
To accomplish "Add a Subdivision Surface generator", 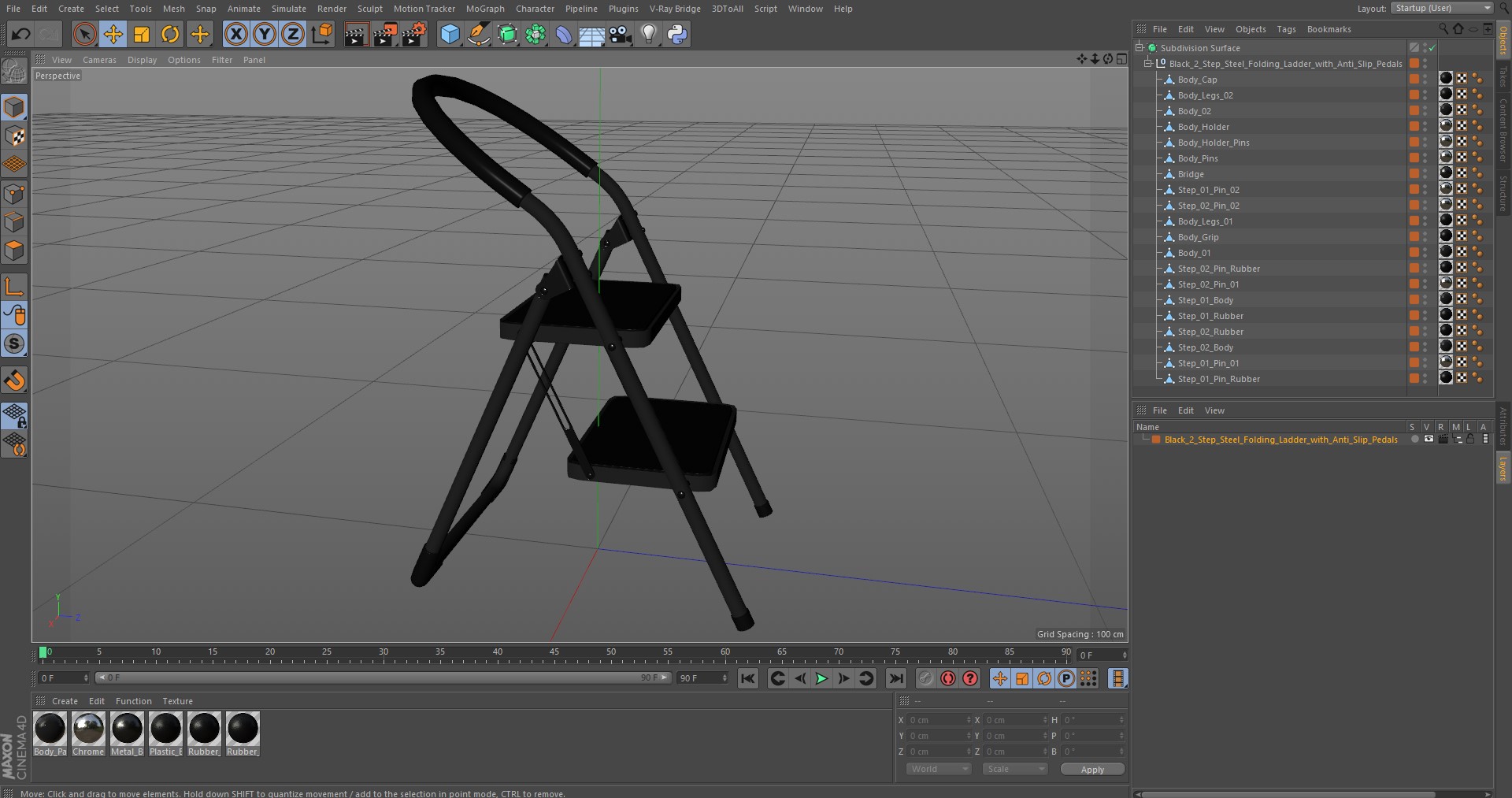I will pyautogui.click(x=507, y=34).
